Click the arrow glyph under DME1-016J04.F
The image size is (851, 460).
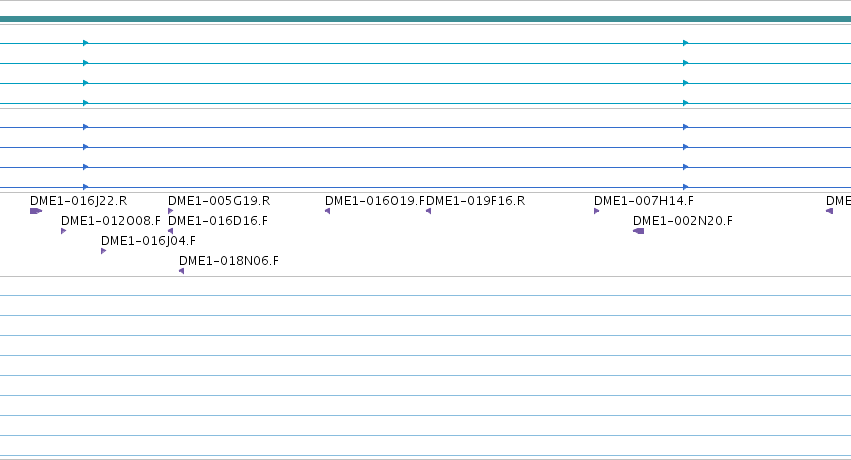click(x=103, y=251)
